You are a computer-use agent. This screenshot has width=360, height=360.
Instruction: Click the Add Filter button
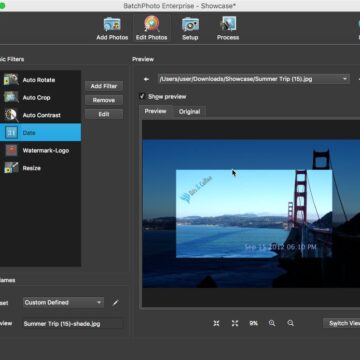point(104,86)
